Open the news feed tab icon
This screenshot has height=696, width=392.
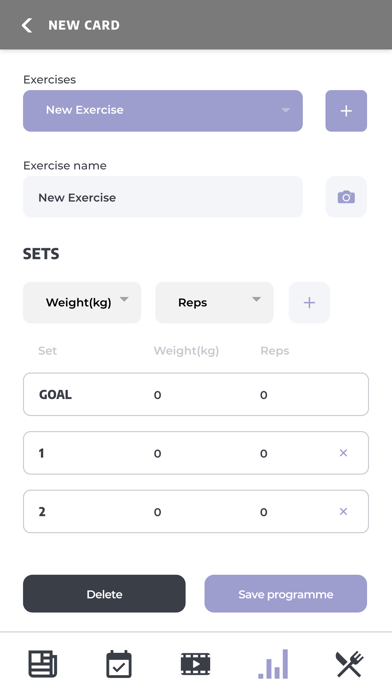(x=43, y=664)
